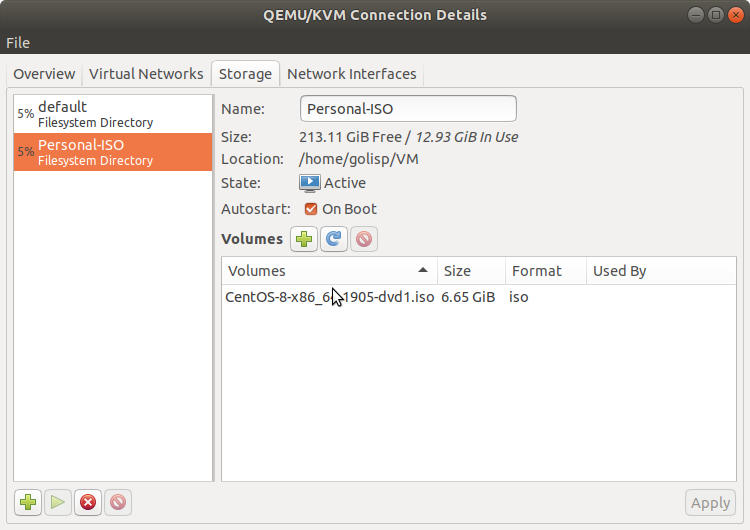Click the Stop Pool red X icon
This screenshot has height=530, width=750.
point(88,503)
